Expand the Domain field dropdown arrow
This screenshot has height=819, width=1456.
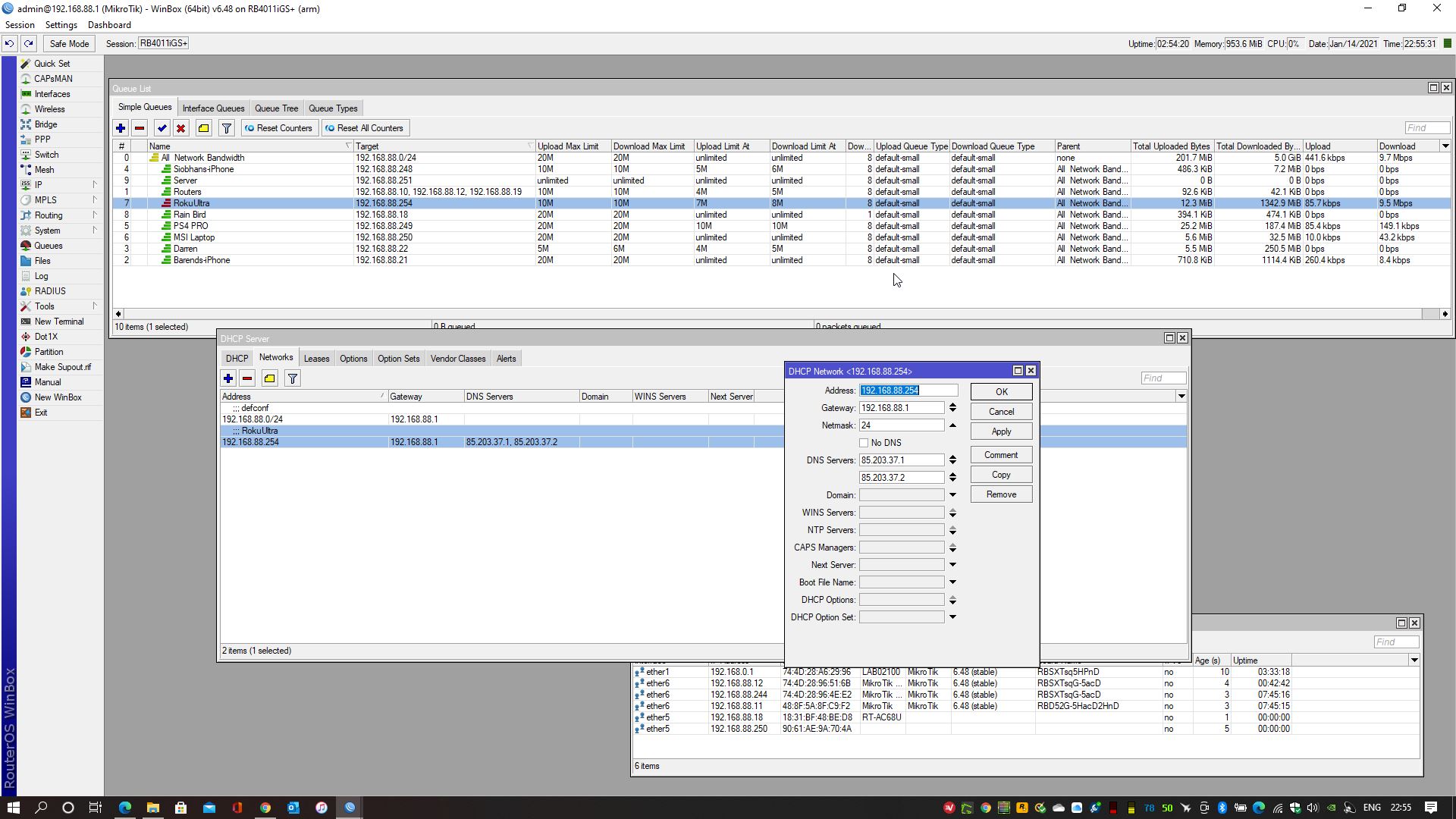pos(952,495)
